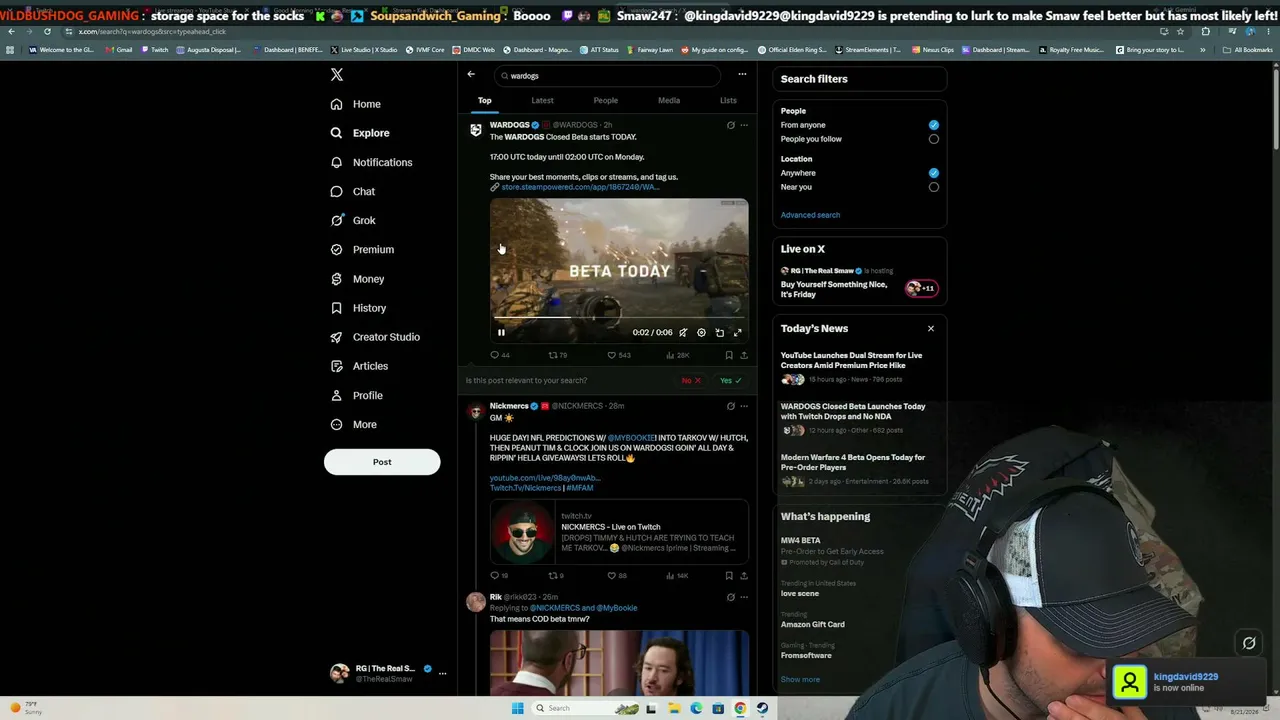Open the Windows Start menu
The width and height of the screenshot is (1280, 720).
517,709
